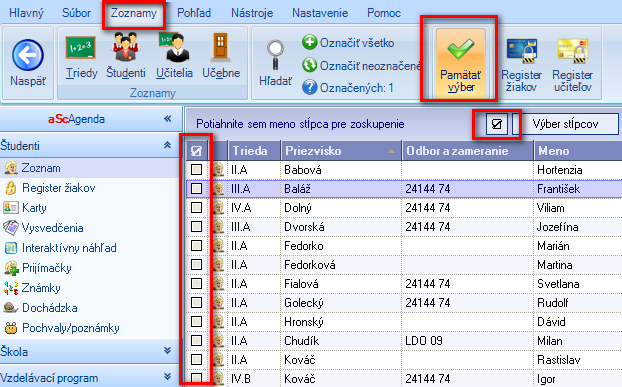Check the box for Fialová
This screenshot has width=622, height=387.
tap(196, 284)
